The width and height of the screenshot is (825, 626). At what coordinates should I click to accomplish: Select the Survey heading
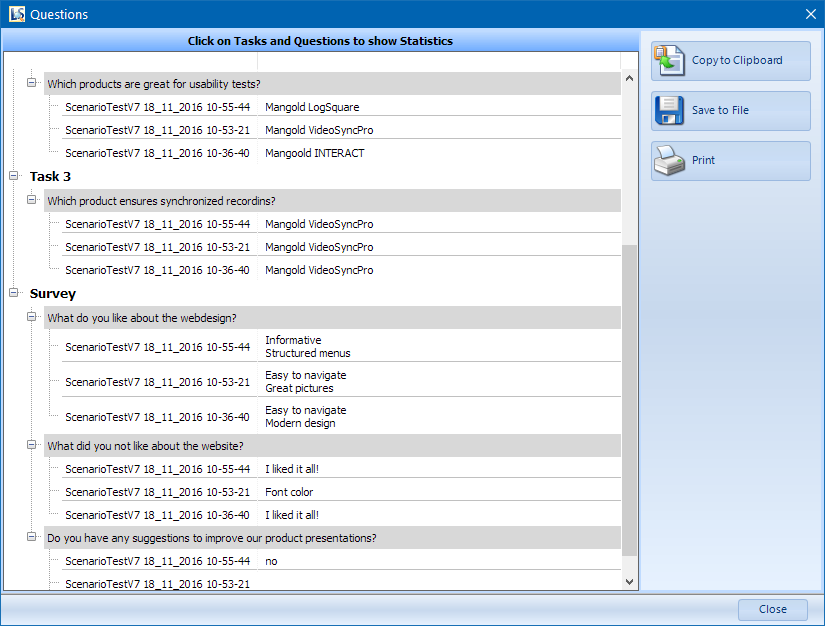point(52,294)
